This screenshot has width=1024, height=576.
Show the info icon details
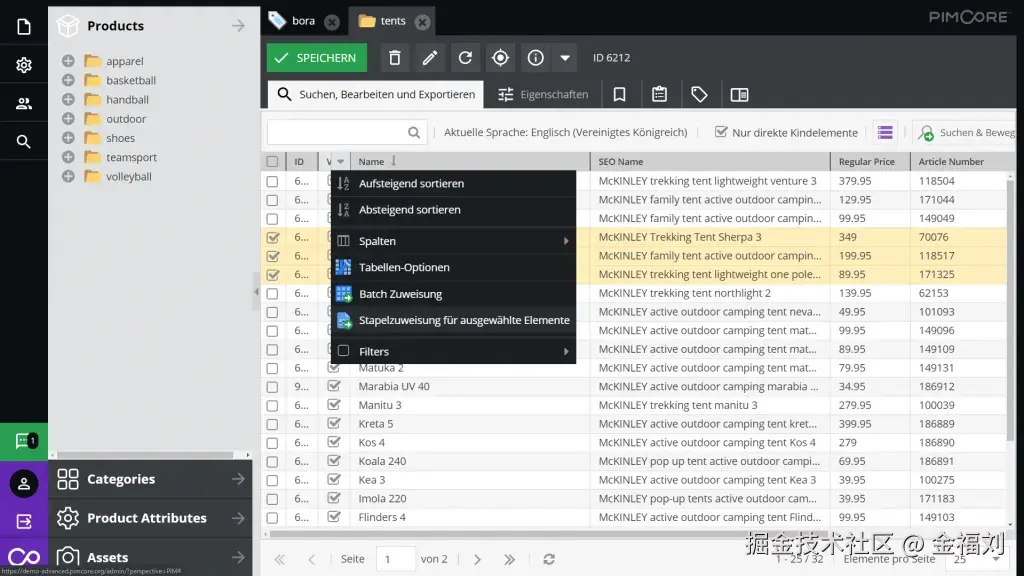(x=536, y=58)
